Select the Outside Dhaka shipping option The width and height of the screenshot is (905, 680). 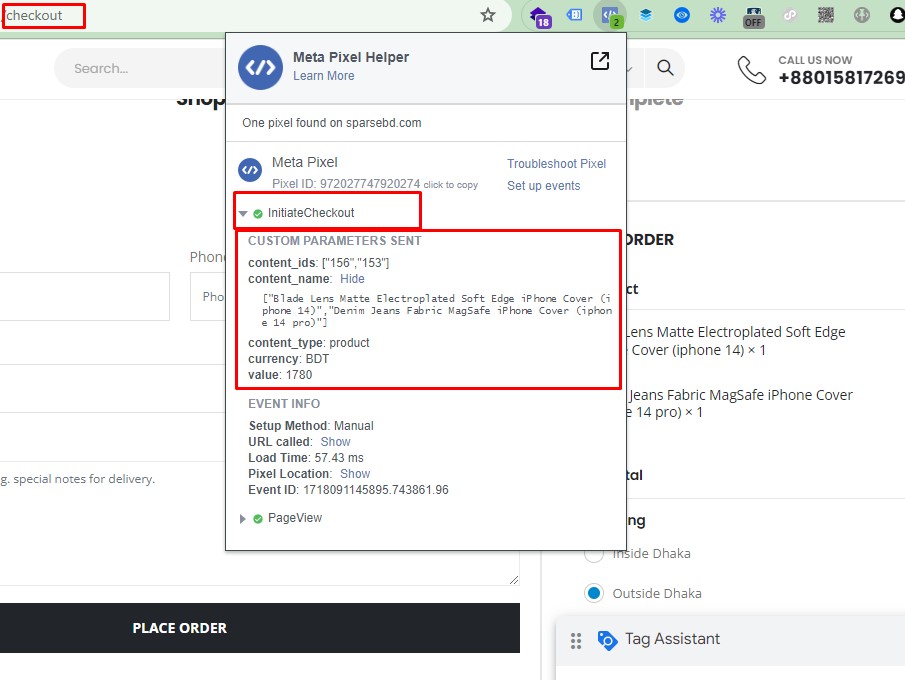tap(594, 593)
